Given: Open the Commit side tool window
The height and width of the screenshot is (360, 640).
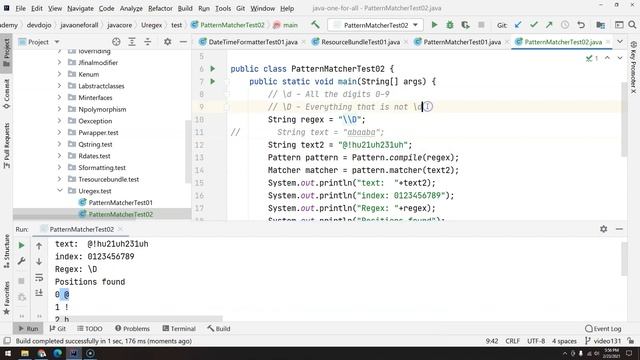Looking at the screenshot, I should tap(7, 94).
